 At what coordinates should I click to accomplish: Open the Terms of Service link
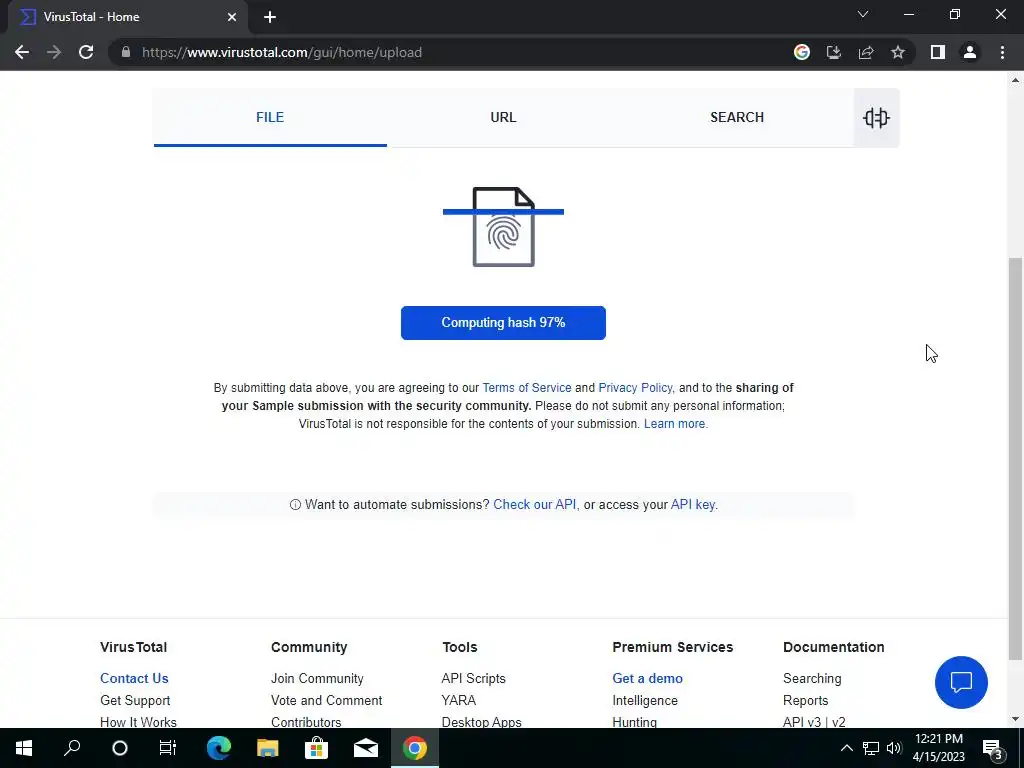click(526, 388)
